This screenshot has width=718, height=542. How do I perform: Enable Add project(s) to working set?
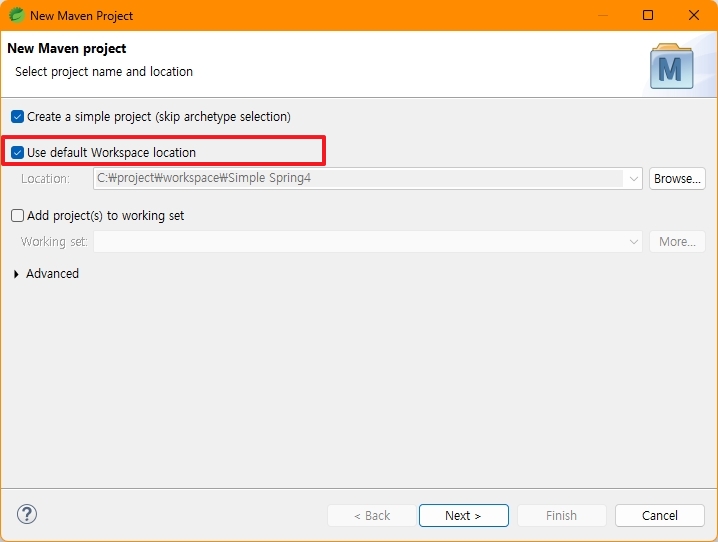coord(17,216)
